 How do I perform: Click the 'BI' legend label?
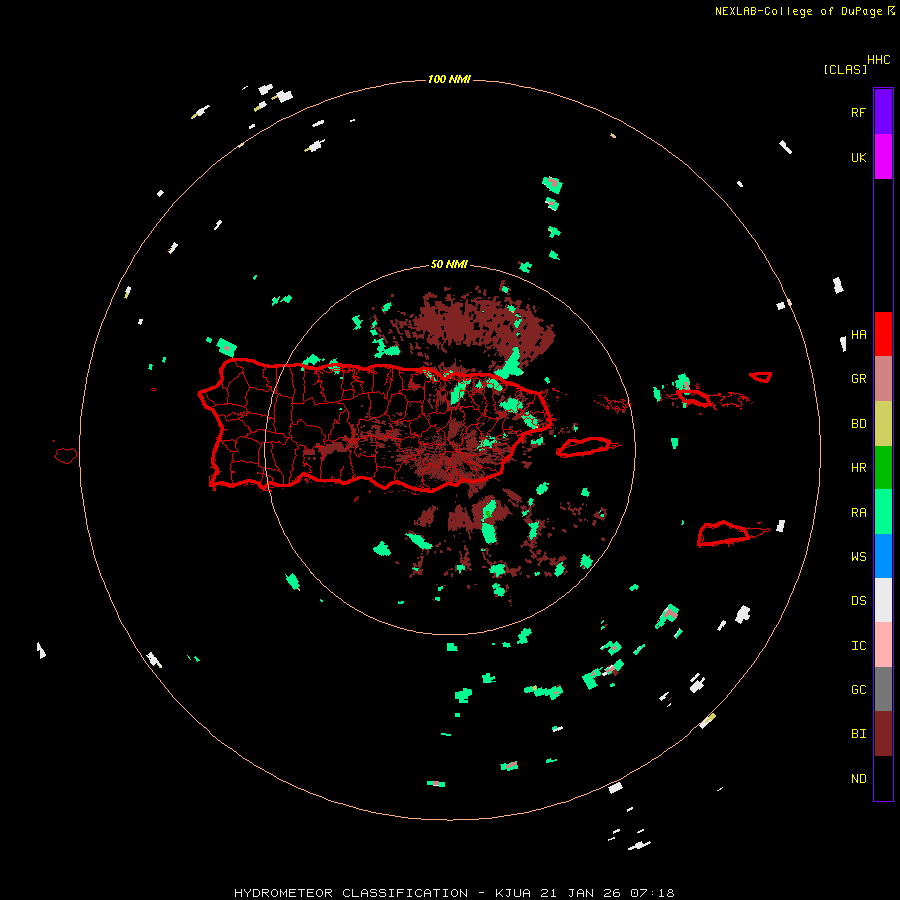(858, 734)
